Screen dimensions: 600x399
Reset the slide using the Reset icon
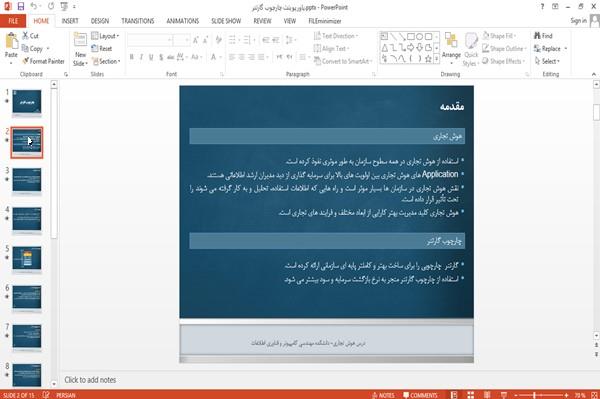pos(95,49)
